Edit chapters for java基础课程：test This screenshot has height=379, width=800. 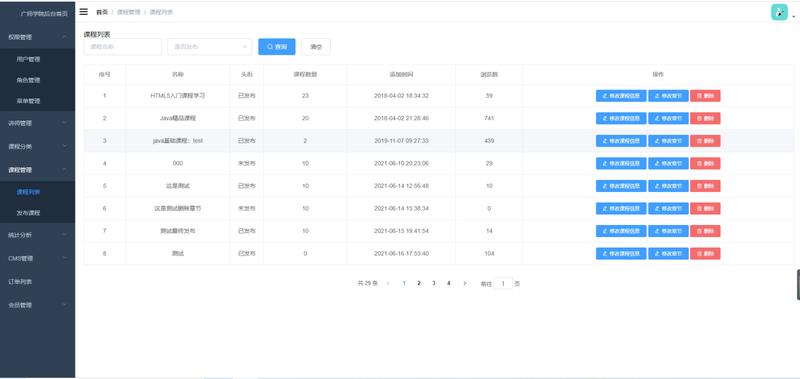coord(668,141)
